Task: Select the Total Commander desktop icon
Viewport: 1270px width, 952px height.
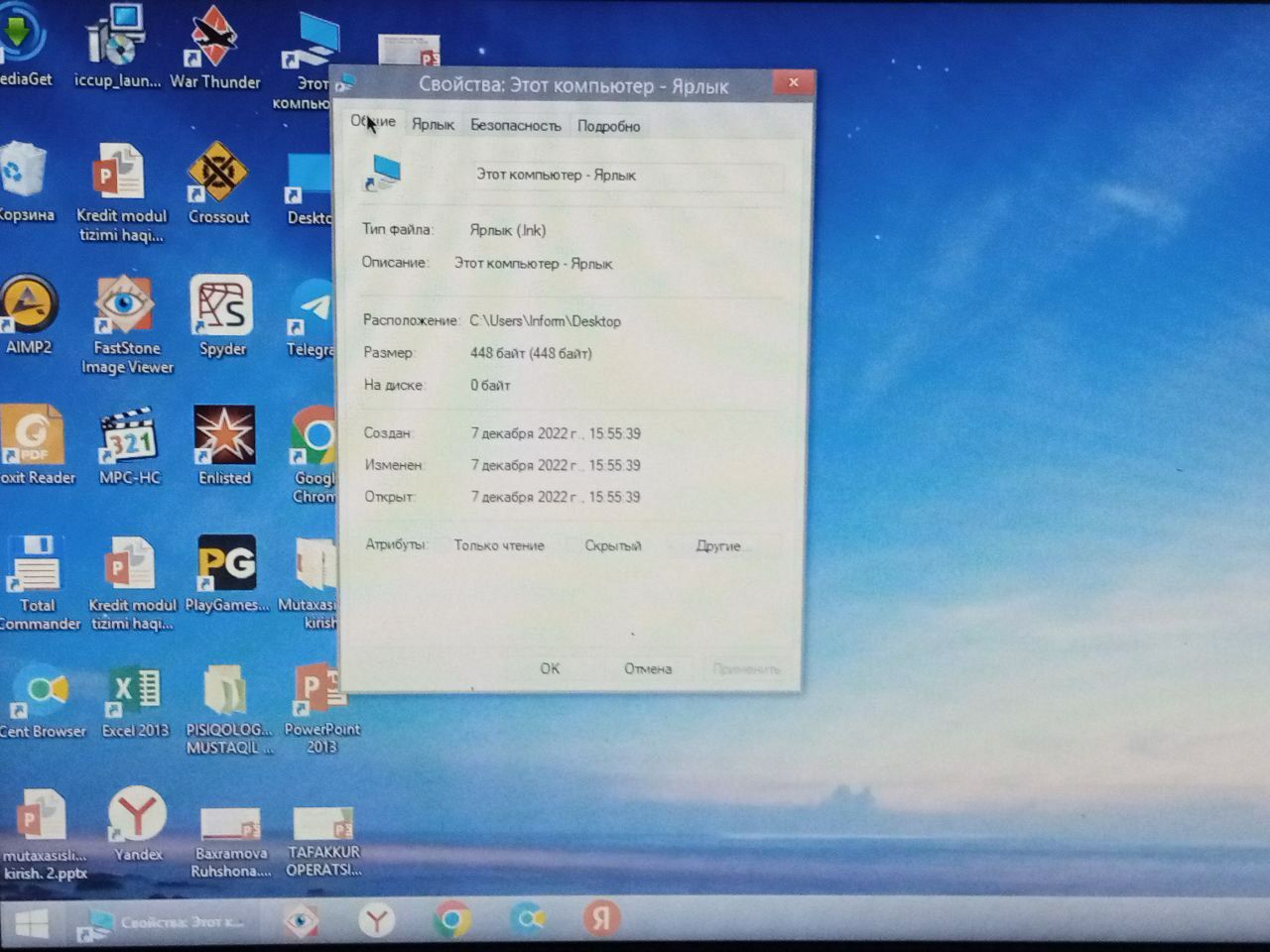Action: pyautogui.click(x=38, y=583)
